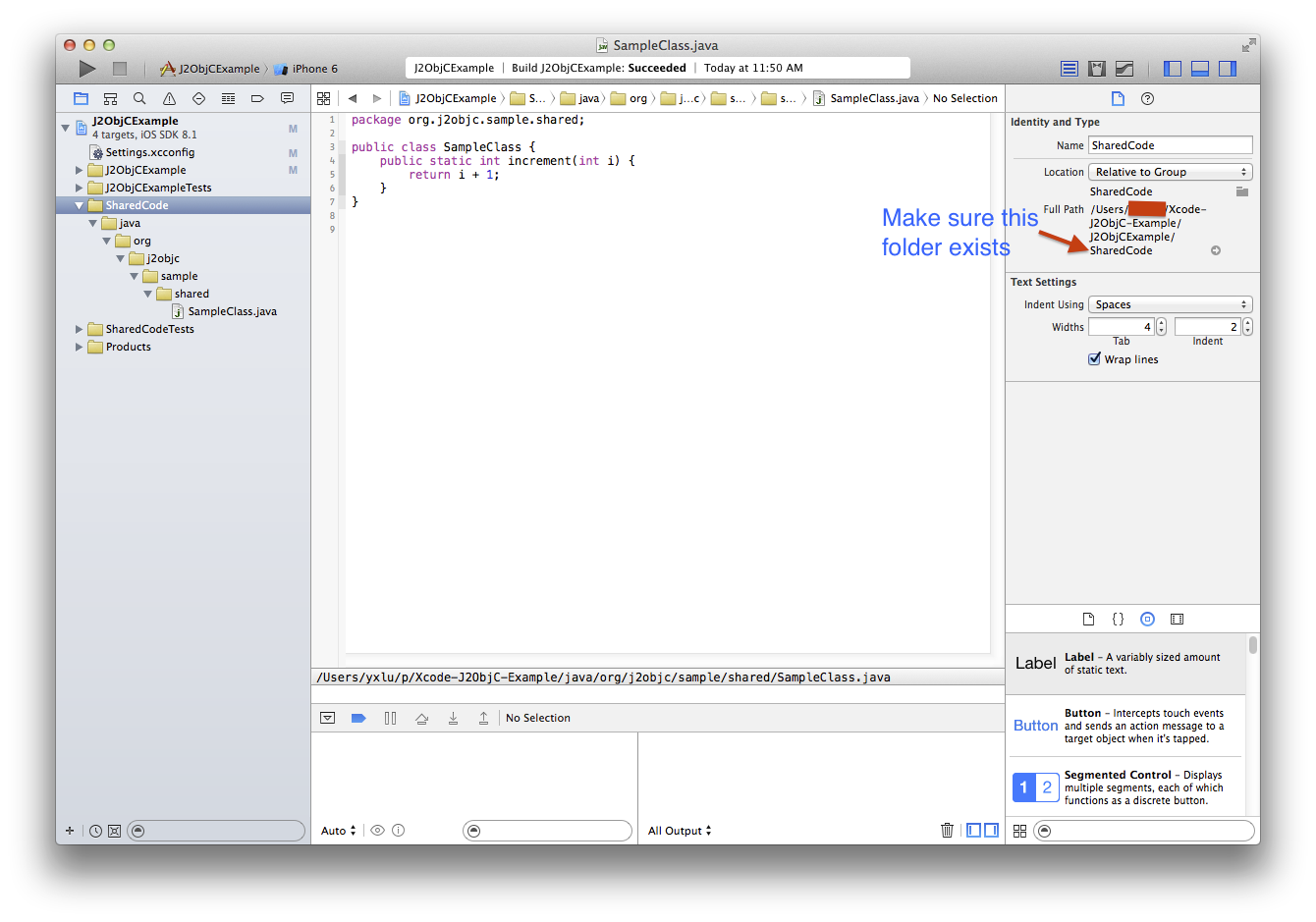Show only the console pane
1316x922 pixels.
point(991,830)
